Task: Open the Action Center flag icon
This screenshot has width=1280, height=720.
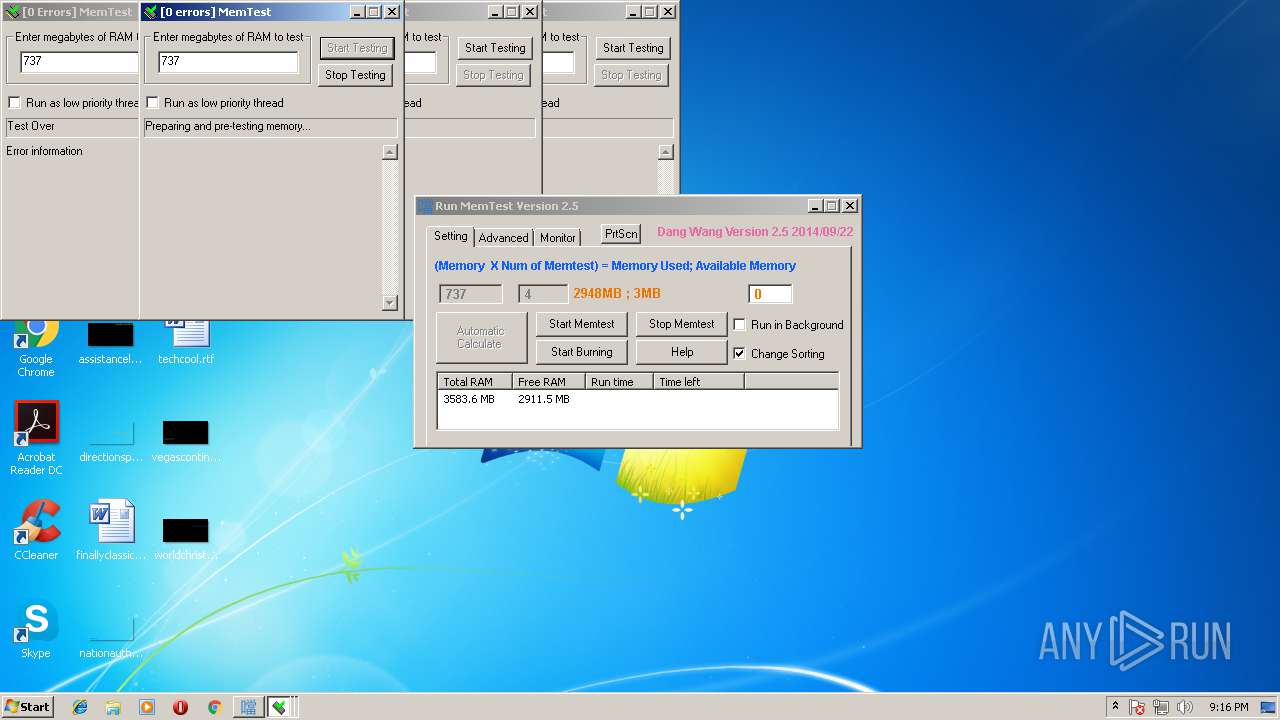Action: coord(1137,707)
